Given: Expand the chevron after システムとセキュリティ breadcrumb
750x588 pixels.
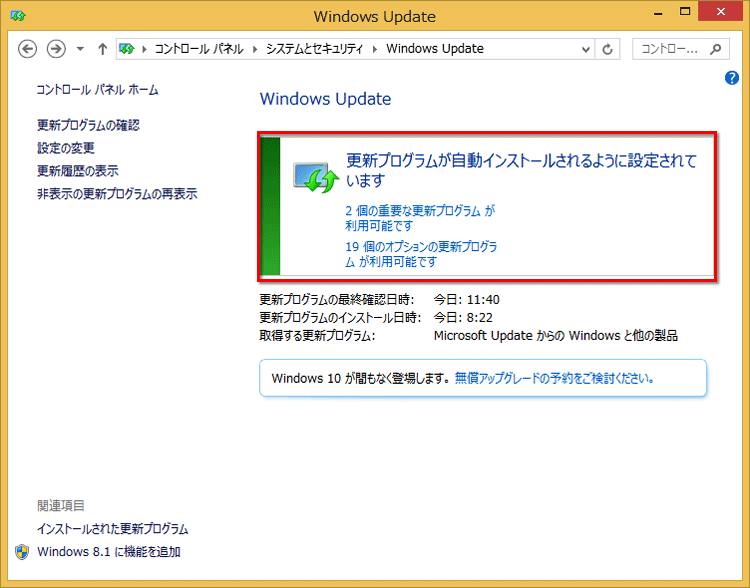Looking at the screenshot, I should (x=377, y=49).
